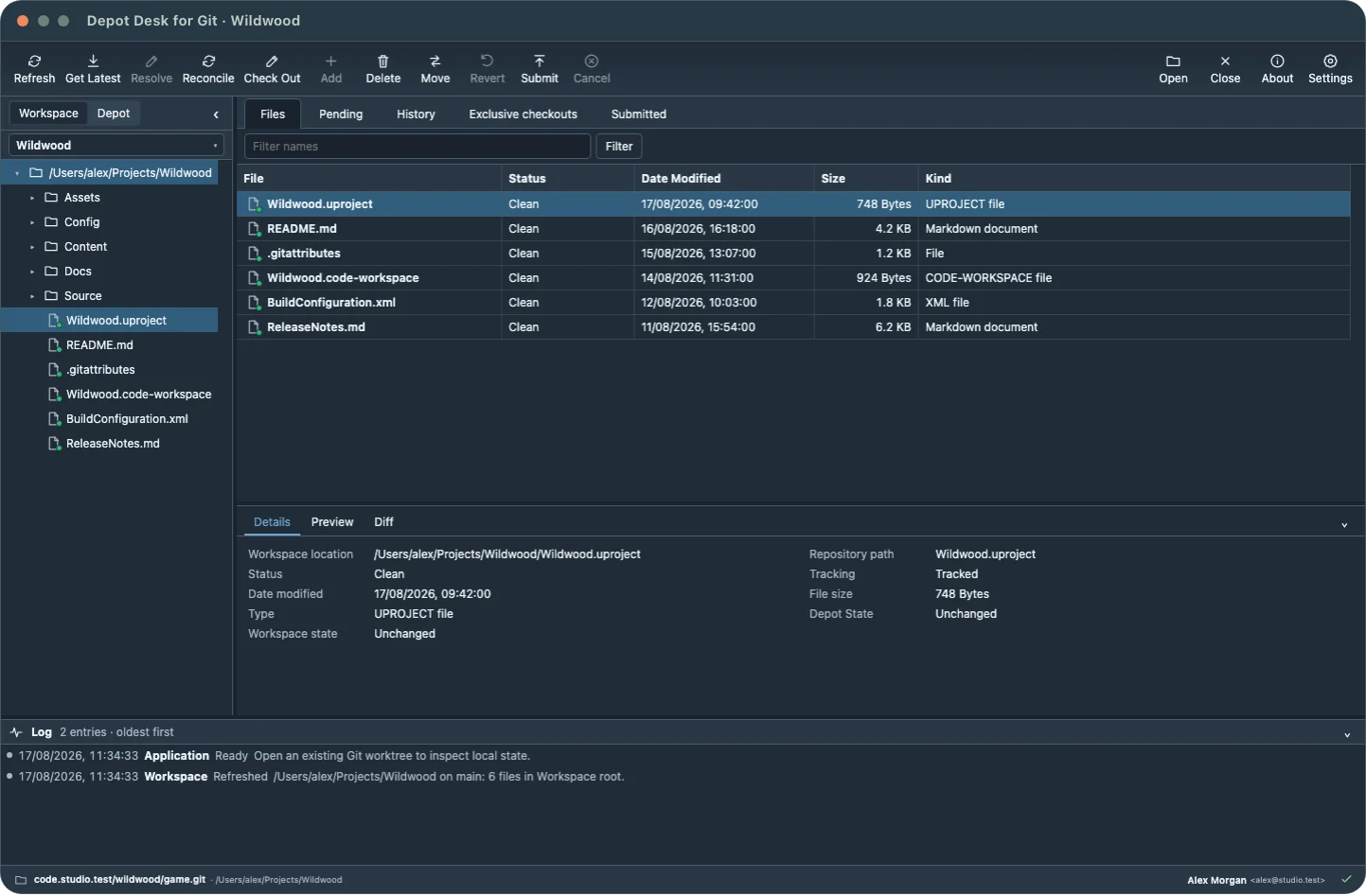Select Wildwood.code-workspace in the sidebar tree
Viewport: 1366px width, 896px height.
click(110, 395)
